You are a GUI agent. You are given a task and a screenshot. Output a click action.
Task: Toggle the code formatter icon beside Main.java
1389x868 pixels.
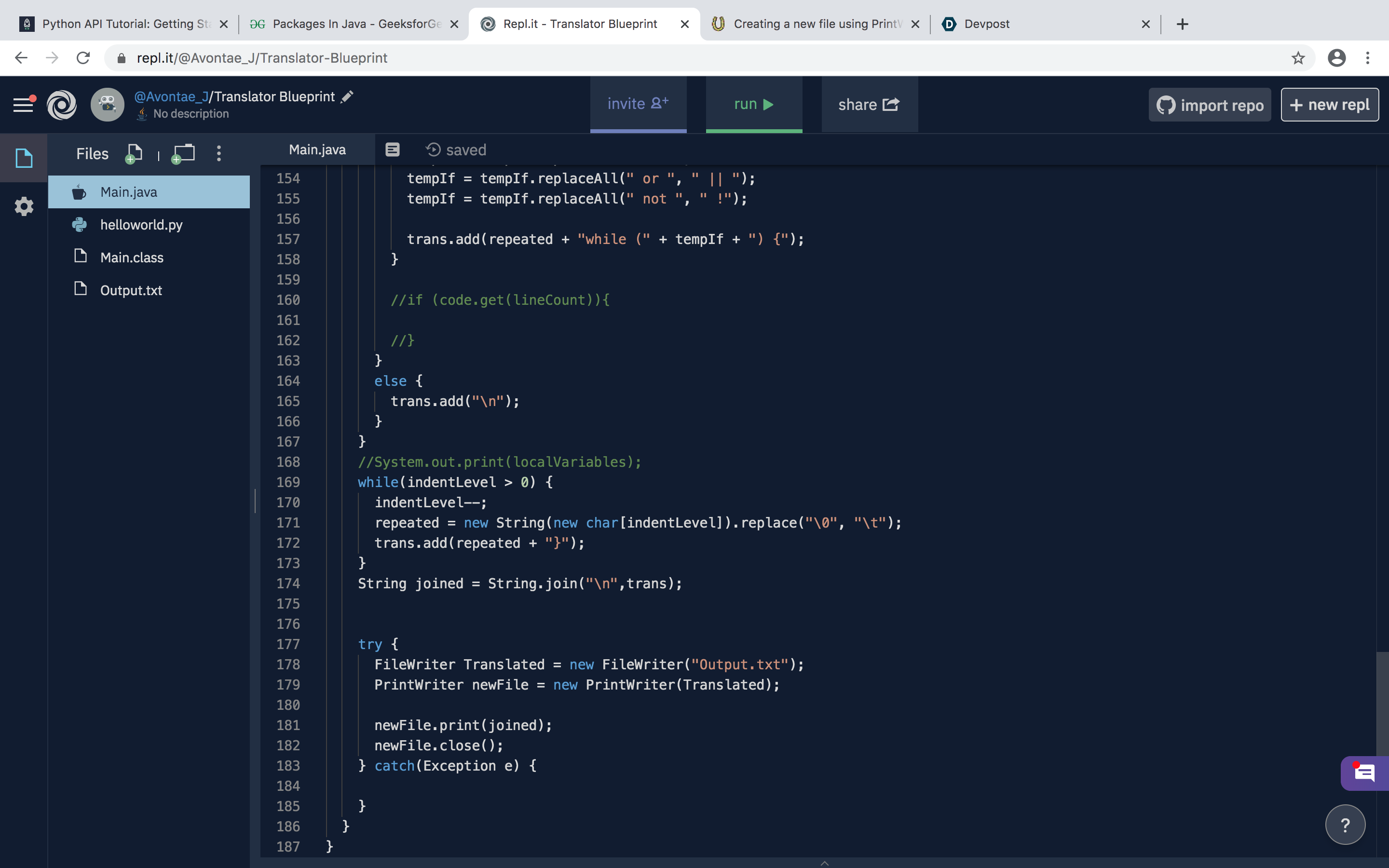[393, 150]
